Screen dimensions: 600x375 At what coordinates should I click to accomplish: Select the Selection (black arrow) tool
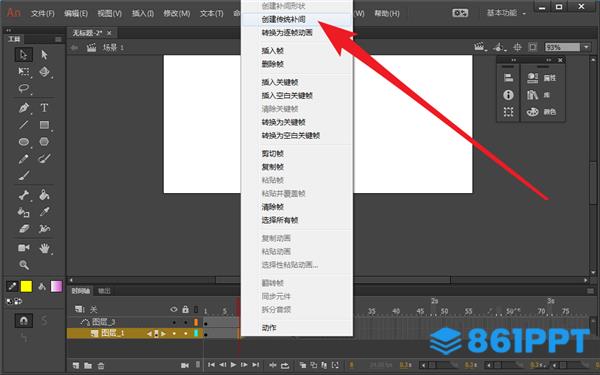click(24, 55)
